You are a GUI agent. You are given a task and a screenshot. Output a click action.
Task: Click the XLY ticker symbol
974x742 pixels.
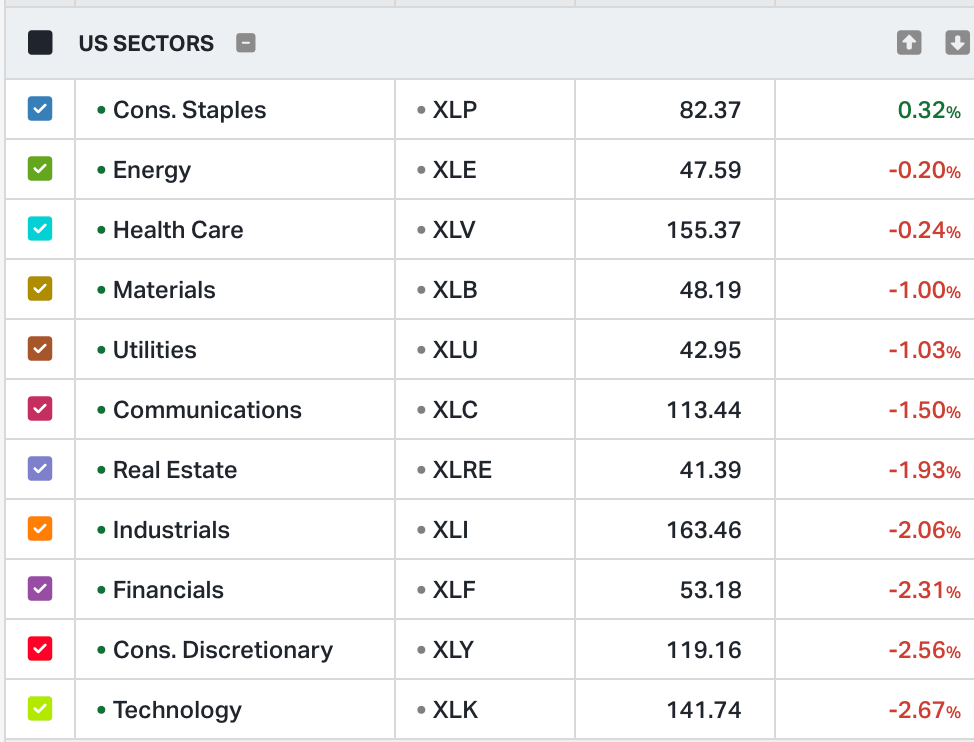click(x=453, y=650)
